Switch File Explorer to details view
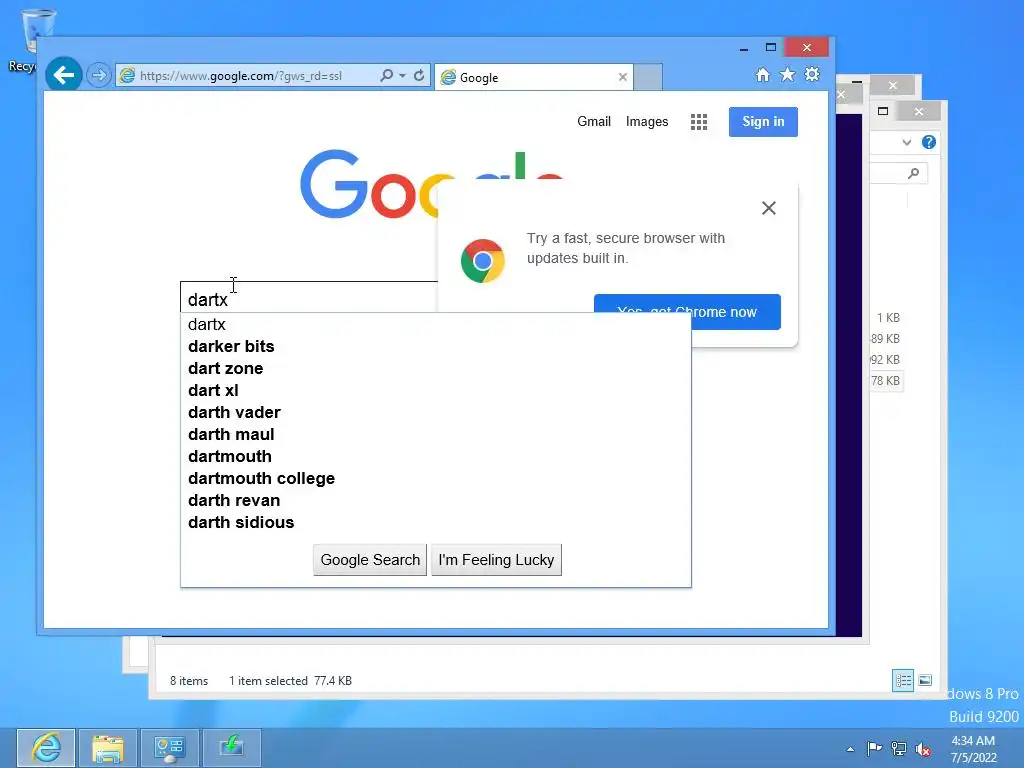 pos(903,680)
